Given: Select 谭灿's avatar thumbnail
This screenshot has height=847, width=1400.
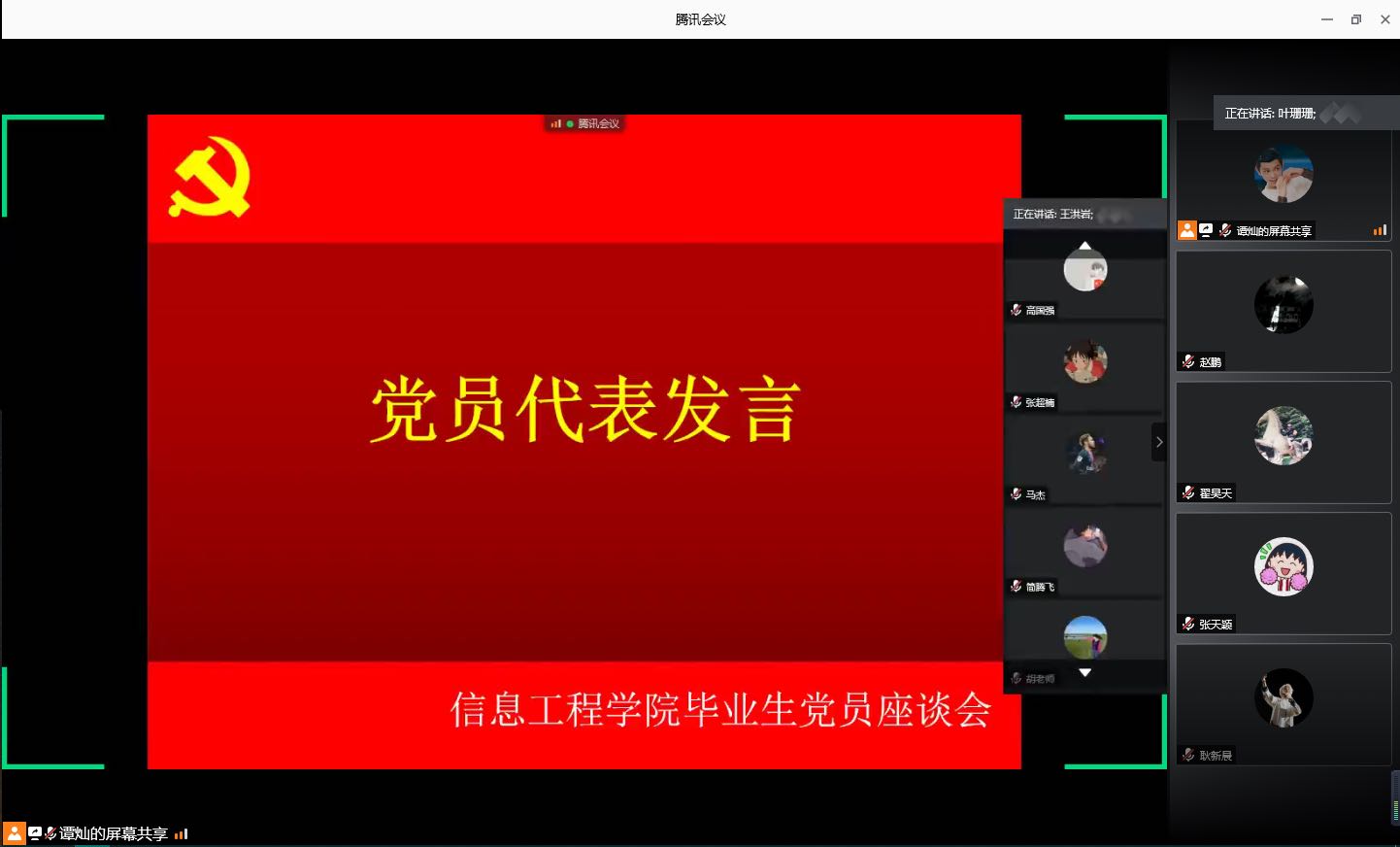Looking at the screenshot, I should tap(1283, 174).
